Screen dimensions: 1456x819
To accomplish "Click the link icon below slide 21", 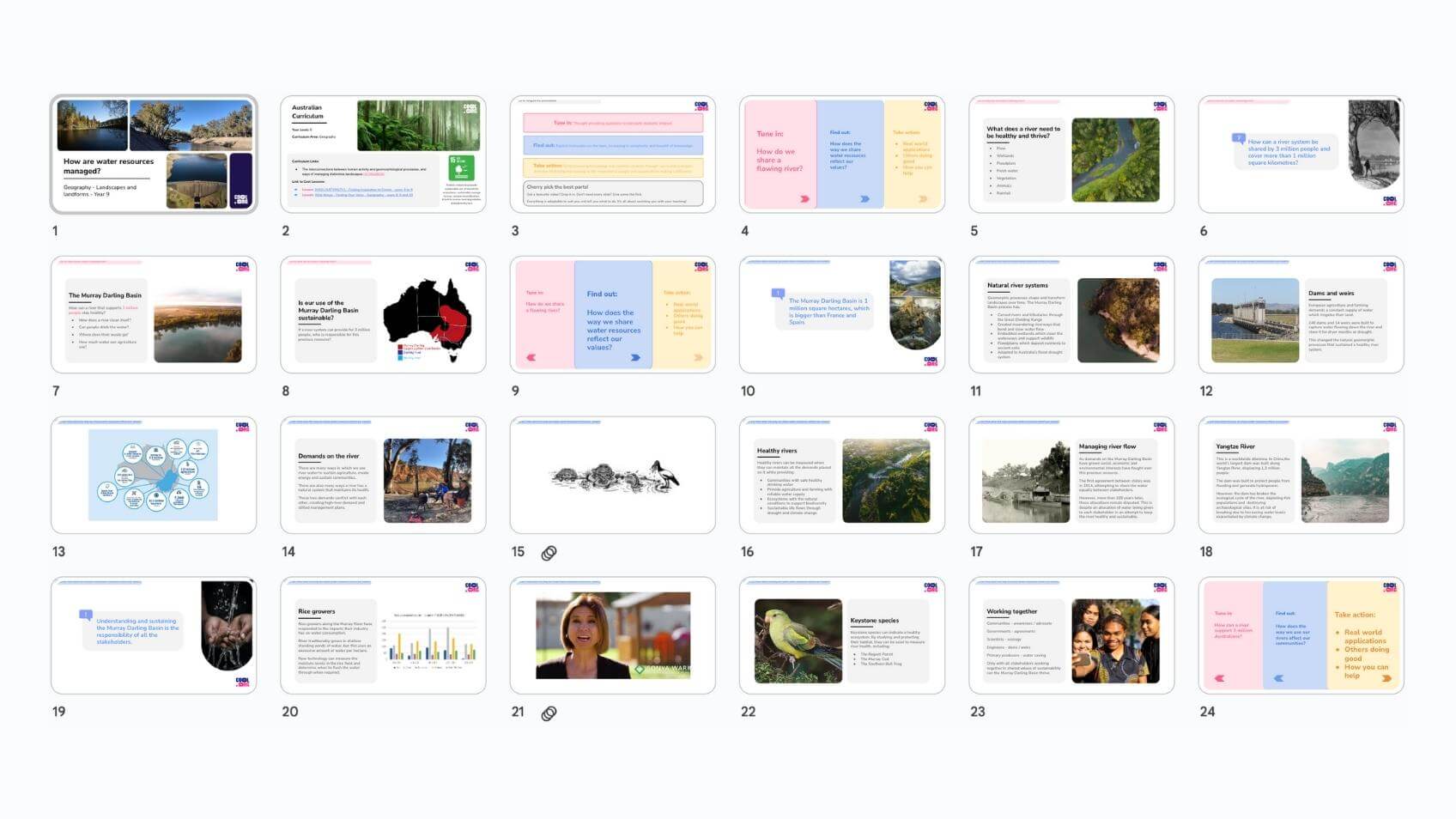I will click(549, 713).
